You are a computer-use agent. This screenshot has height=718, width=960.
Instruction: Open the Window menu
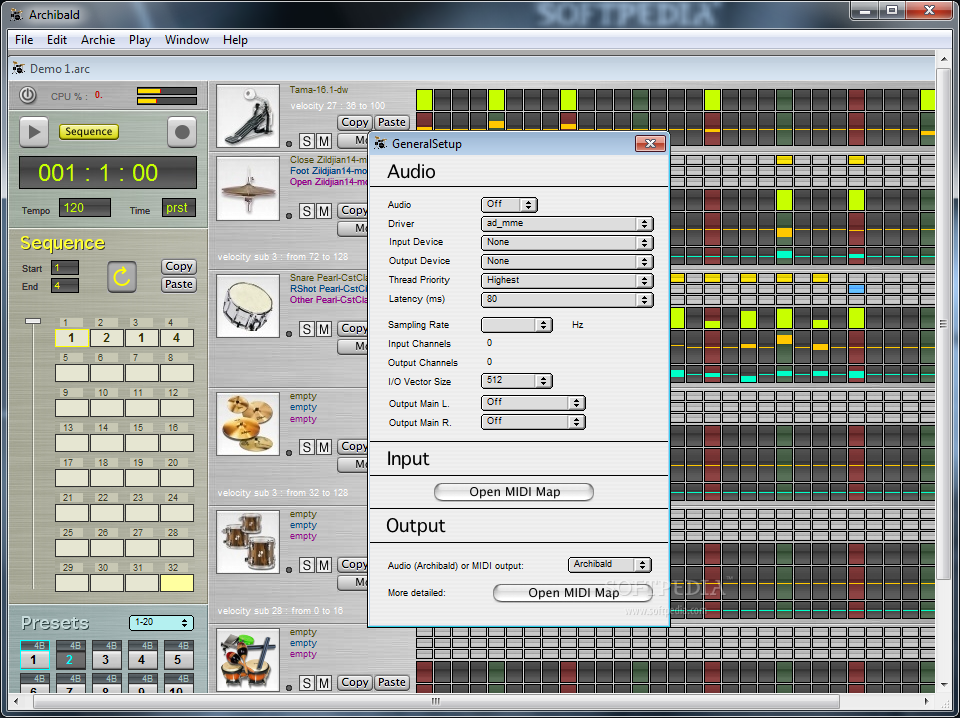click(x=187, y=40)
